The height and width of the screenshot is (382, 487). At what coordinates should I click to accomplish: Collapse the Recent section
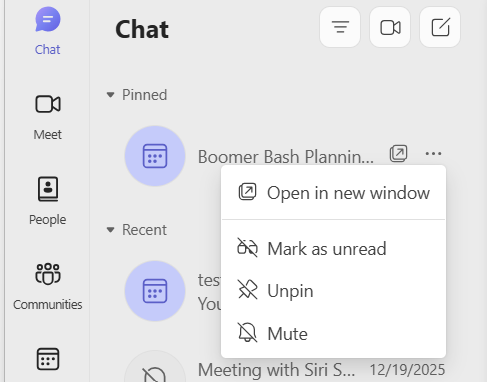(110, 230)
